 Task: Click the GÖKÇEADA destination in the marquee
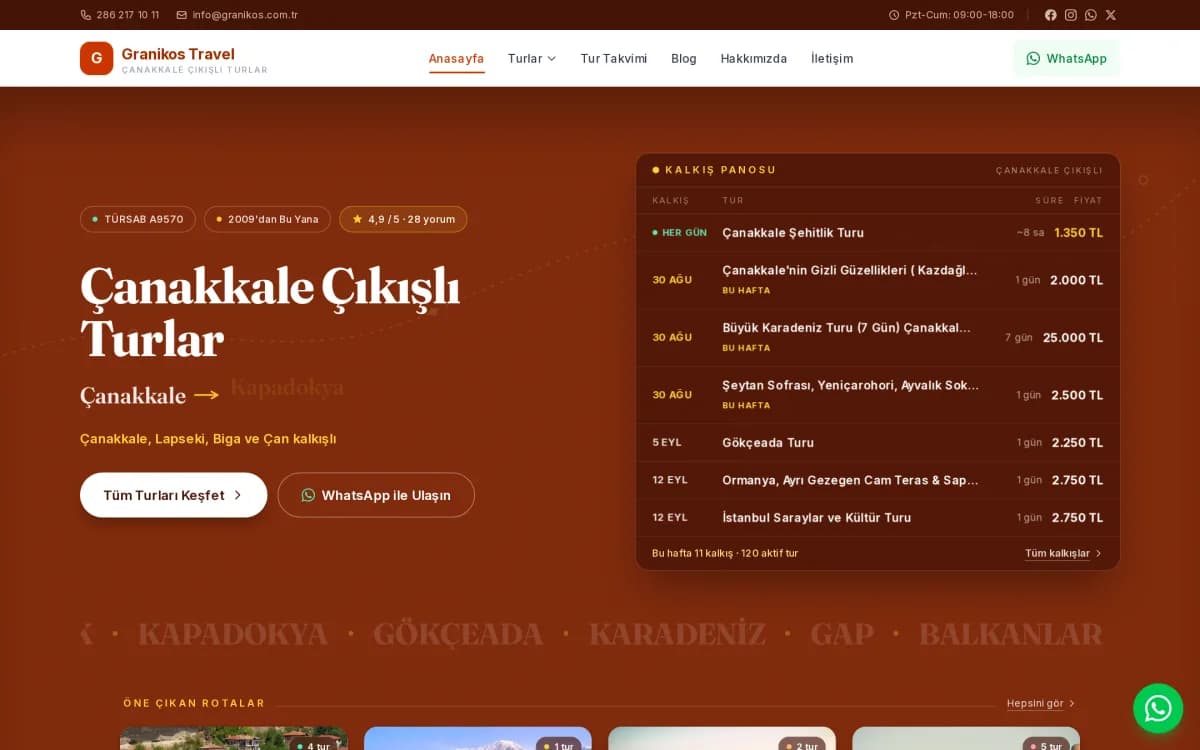pos(458,634)
